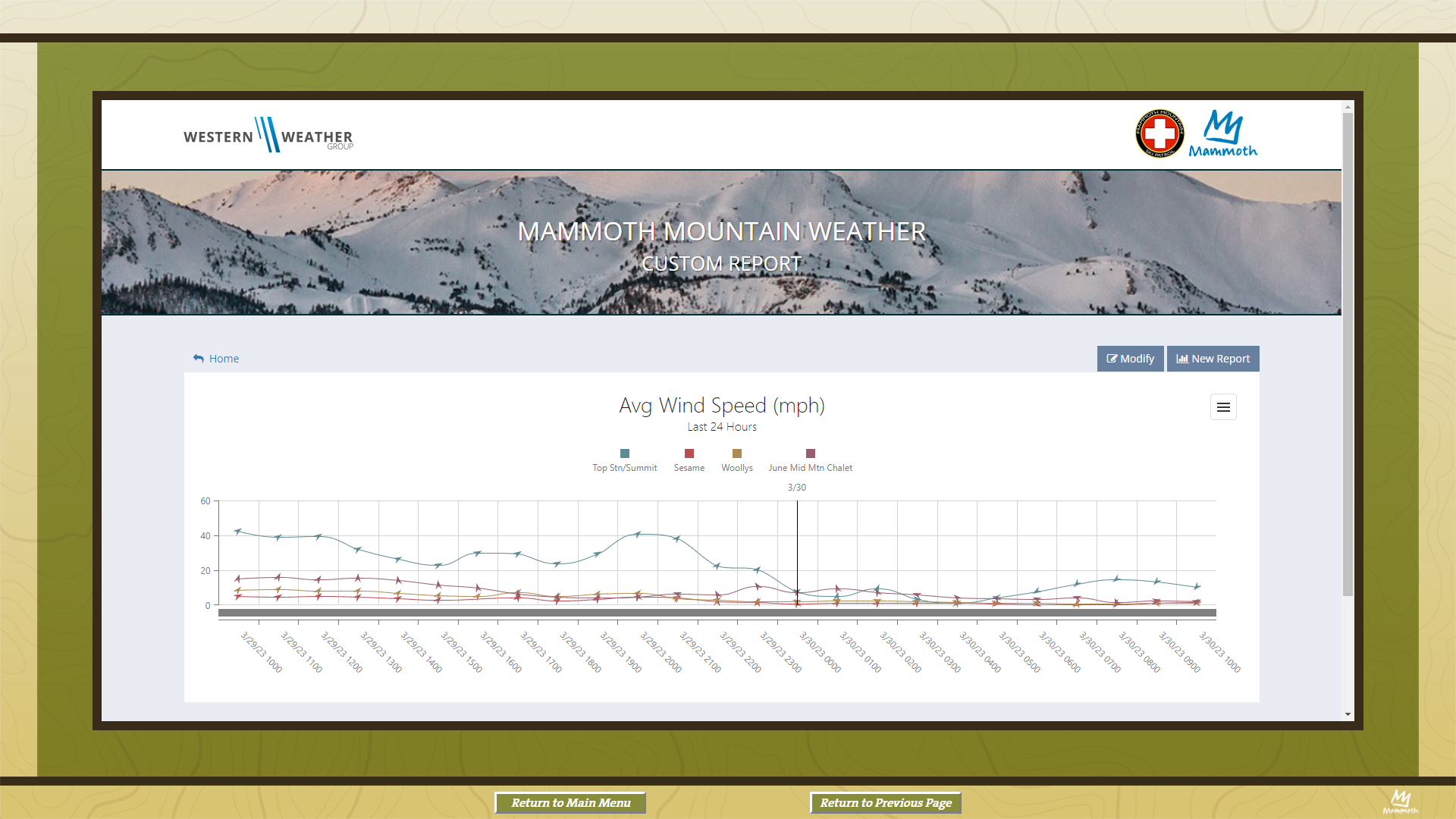Open the chart hamburger context menu
This screenshot has width=1456, height=819.
tap(1223, 407)
